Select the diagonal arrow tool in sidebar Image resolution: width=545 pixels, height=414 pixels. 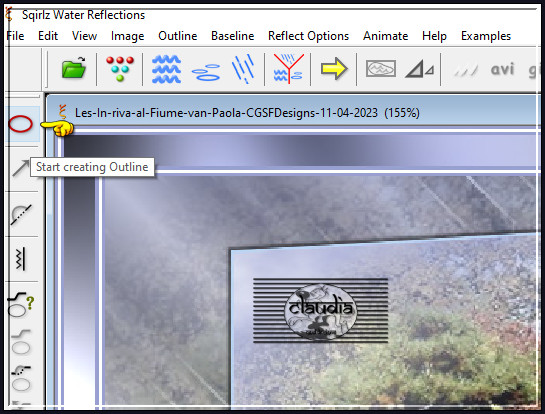(20, 168)
